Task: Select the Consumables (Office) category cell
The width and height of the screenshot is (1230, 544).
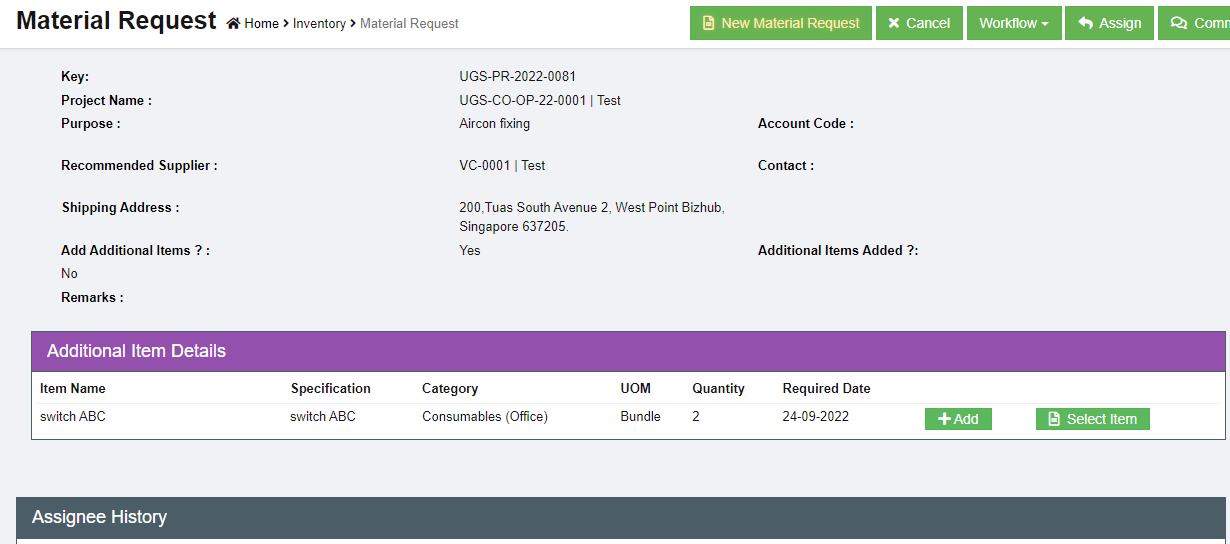Action: tap(485, 416)
